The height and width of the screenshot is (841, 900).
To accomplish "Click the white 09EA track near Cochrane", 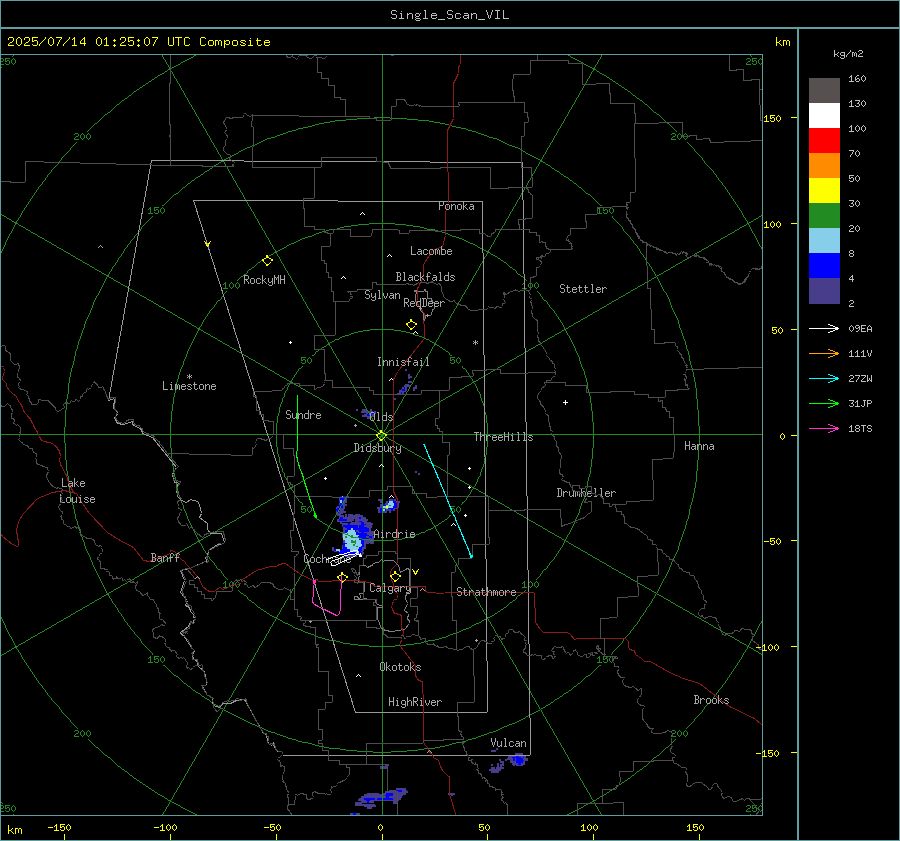I will click(x=346, y=558).
